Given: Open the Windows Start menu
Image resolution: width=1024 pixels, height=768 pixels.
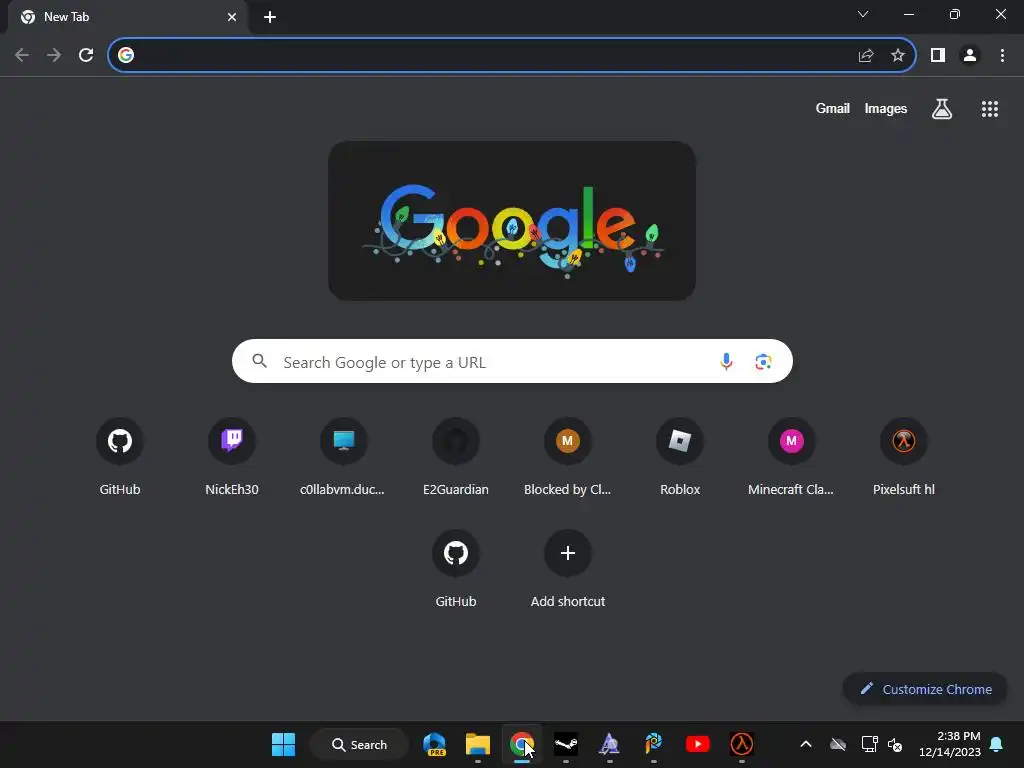Looking at the screenshot, I should (x=283, y=744).
